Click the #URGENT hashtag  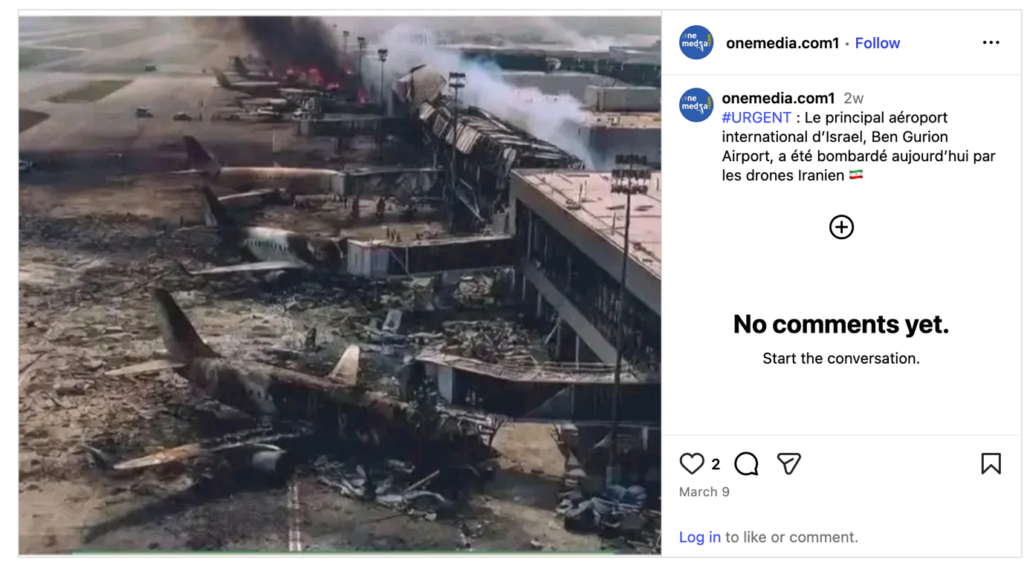756,118
